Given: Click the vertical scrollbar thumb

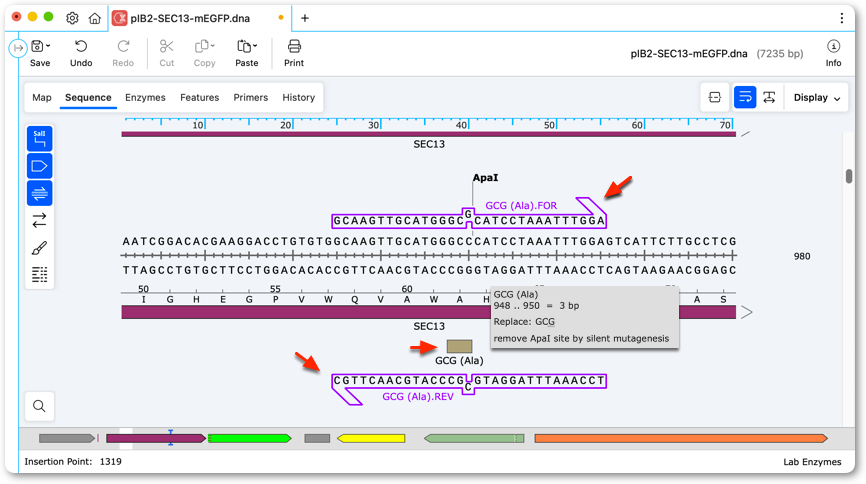Looking at the screenshot, I should [x=849, y=176].
